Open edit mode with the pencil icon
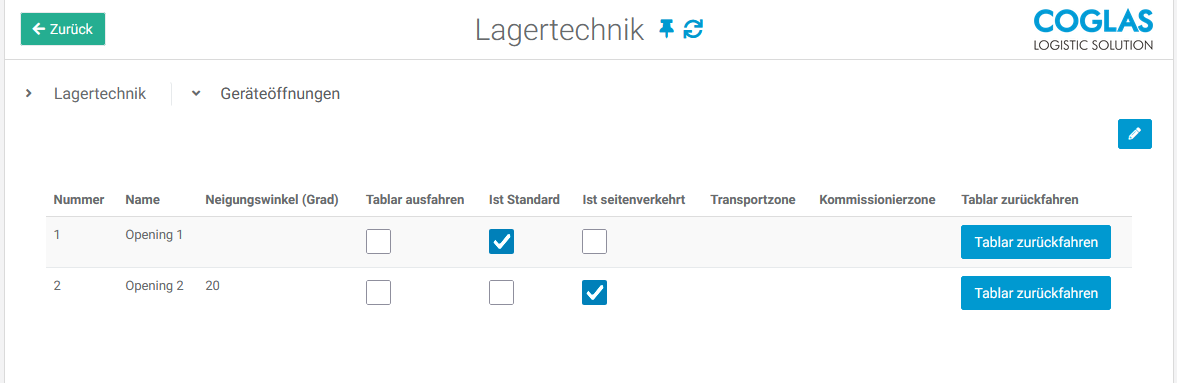Screen dimensions: 1177x383 pos(1134,134)
